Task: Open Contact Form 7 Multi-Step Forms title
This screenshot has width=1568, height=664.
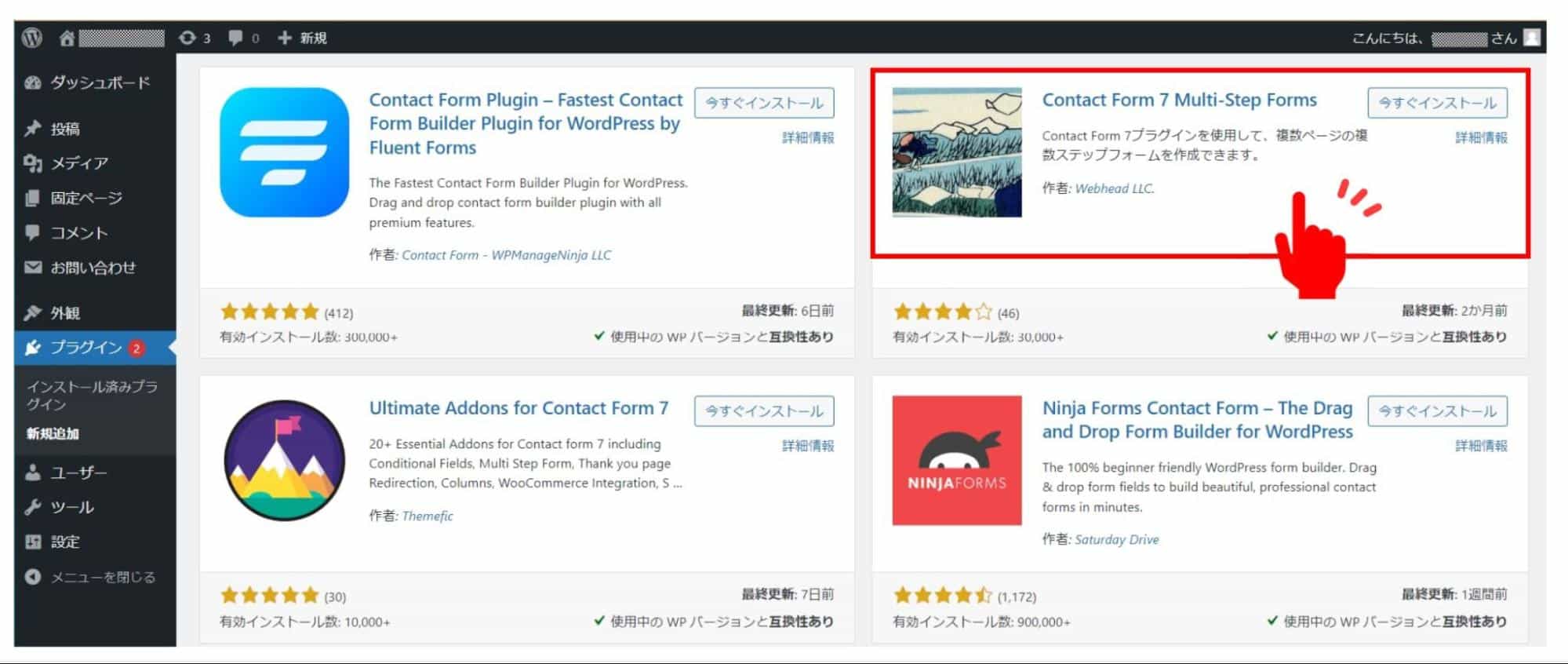Action: (x=1179, y=100)
